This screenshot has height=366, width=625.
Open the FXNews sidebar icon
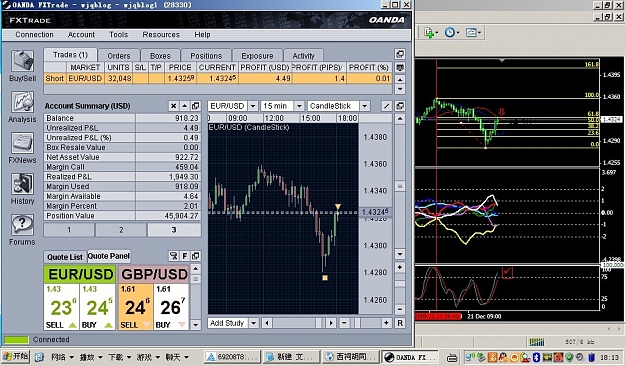[22, 148]
